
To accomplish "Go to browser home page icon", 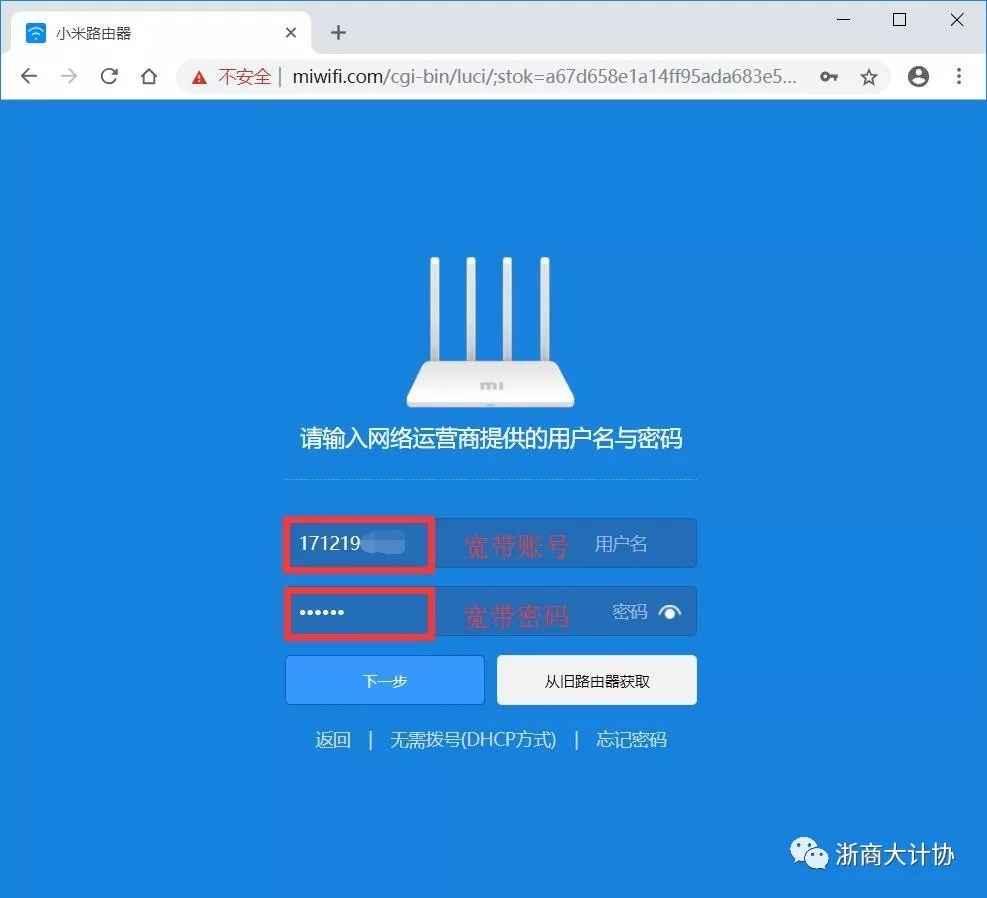I will click(x=149, y=77).
